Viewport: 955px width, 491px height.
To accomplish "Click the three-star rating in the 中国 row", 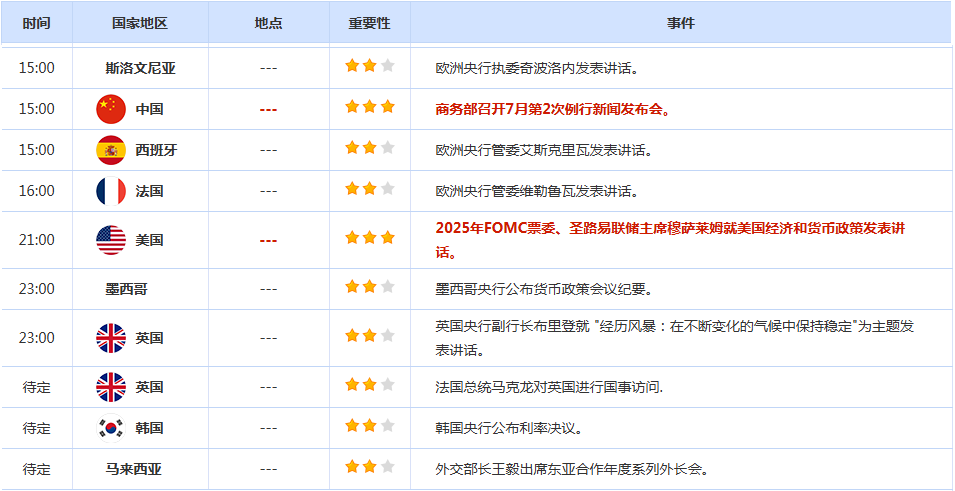I will (x=370, y=107).
